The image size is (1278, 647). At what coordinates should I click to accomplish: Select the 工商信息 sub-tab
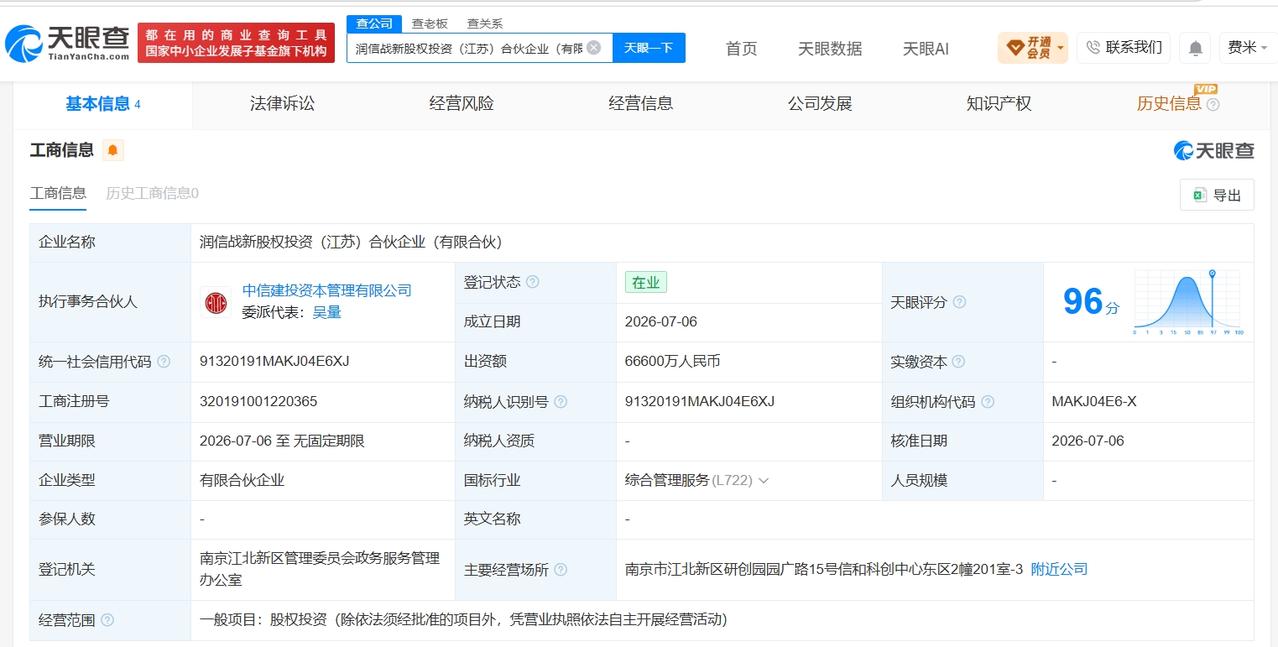(58, 193)
